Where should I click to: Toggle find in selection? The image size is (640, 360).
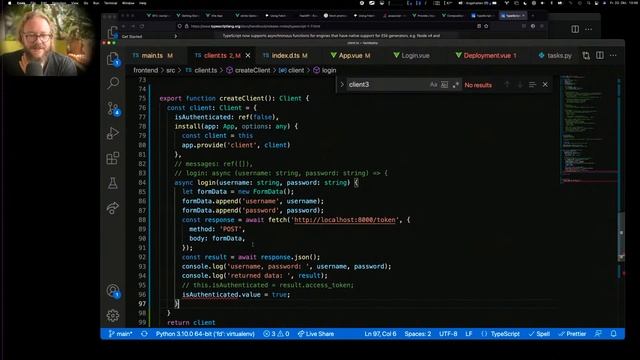[x=532, y=84]
